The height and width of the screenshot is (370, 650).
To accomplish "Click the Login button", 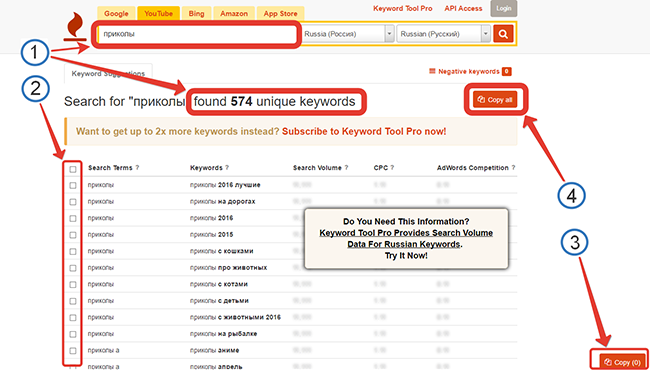I will click(504, 9).
